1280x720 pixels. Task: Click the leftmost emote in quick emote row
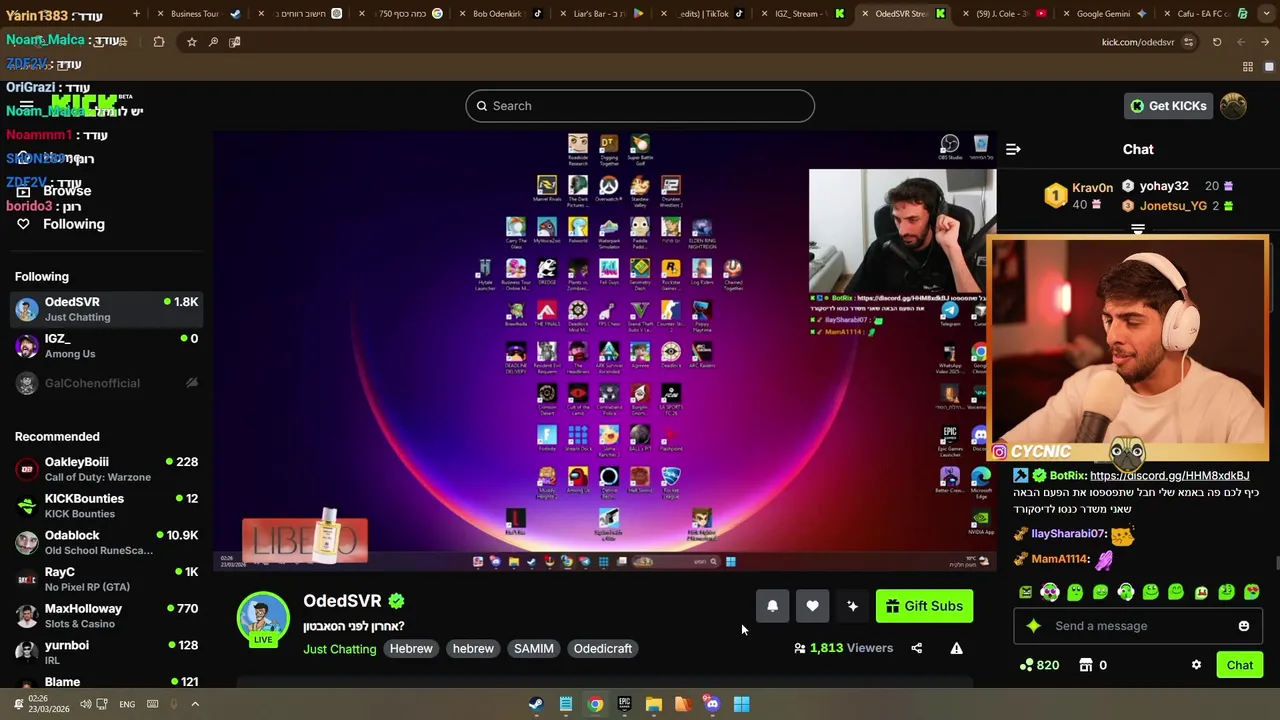[x=1025, y=592]
